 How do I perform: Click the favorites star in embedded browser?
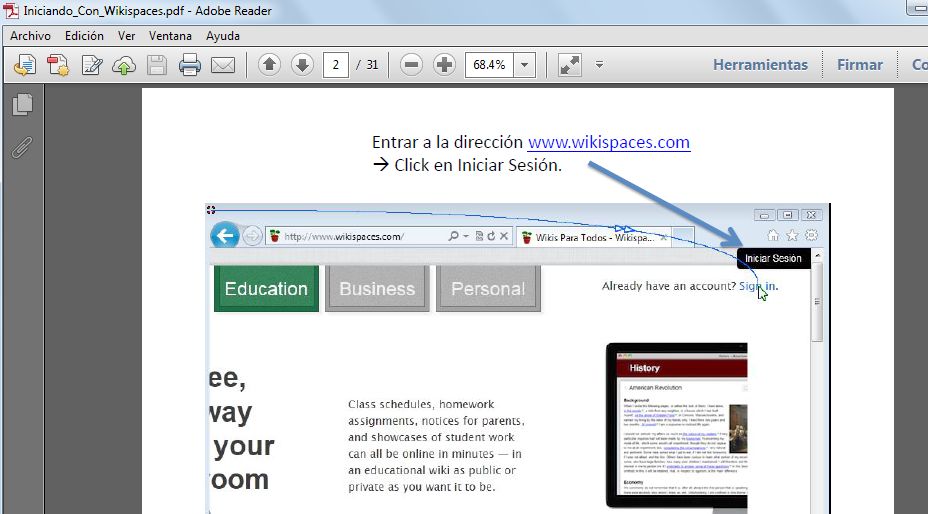pyautogui.click(x=792, y=235)
